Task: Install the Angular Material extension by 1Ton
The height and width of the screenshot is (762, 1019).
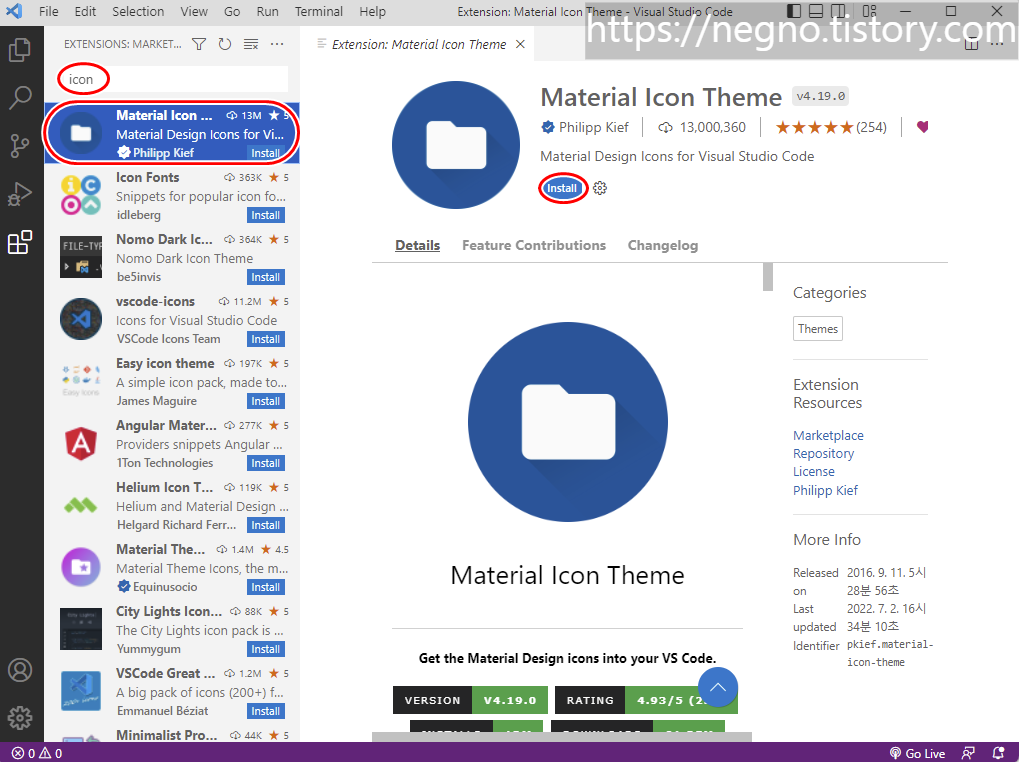Action: coord(266,463)
